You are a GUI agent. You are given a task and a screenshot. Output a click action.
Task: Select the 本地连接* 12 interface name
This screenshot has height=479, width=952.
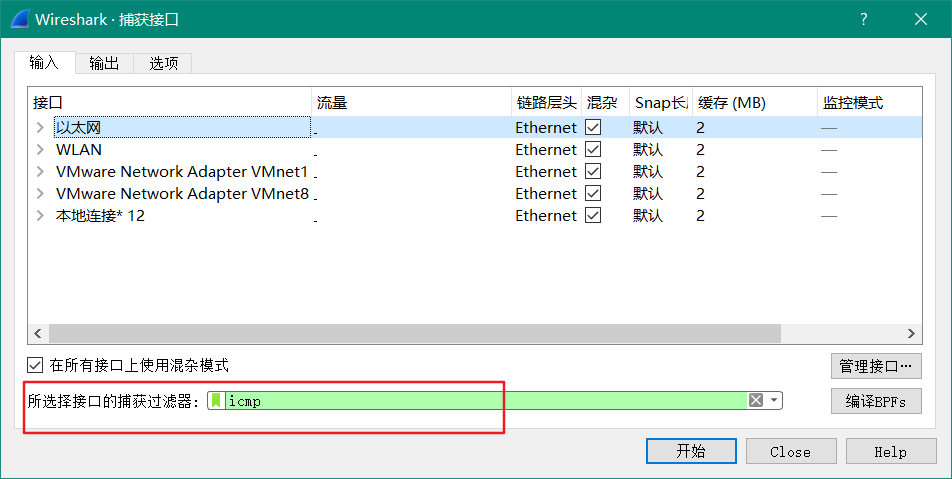(100, 216)
